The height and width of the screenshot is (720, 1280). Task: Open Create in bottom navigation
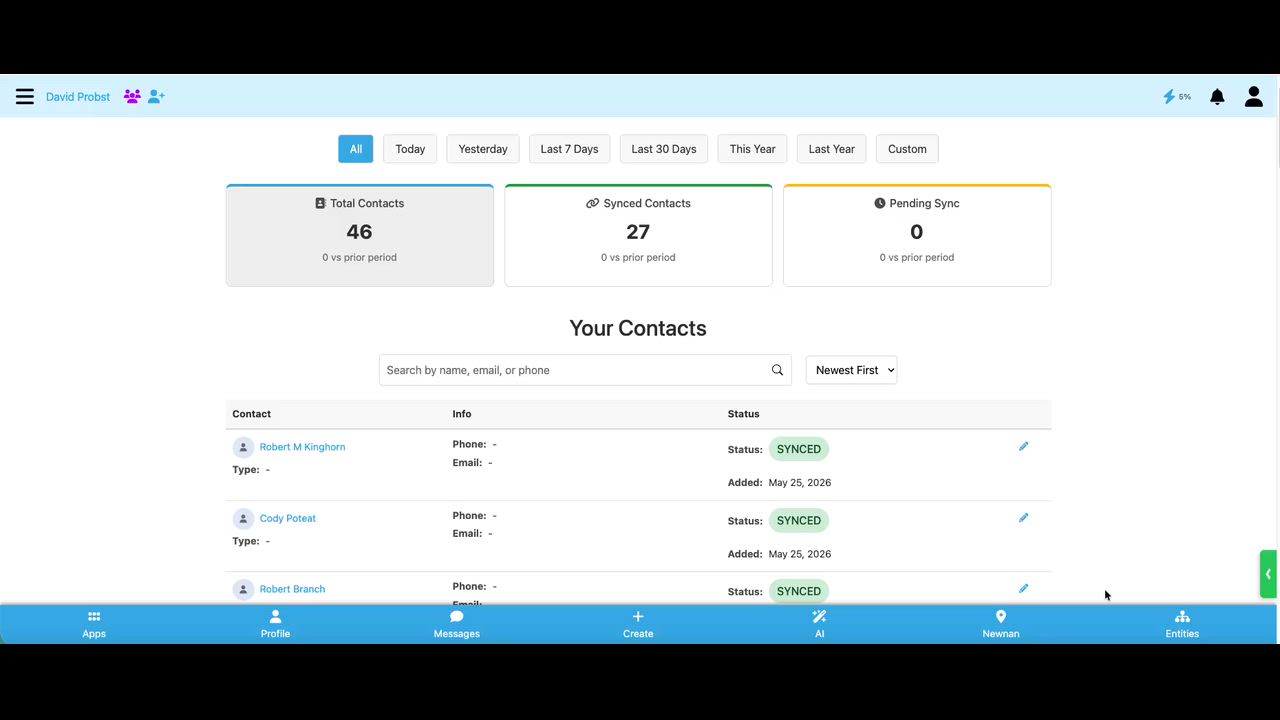tap(638, 624)
